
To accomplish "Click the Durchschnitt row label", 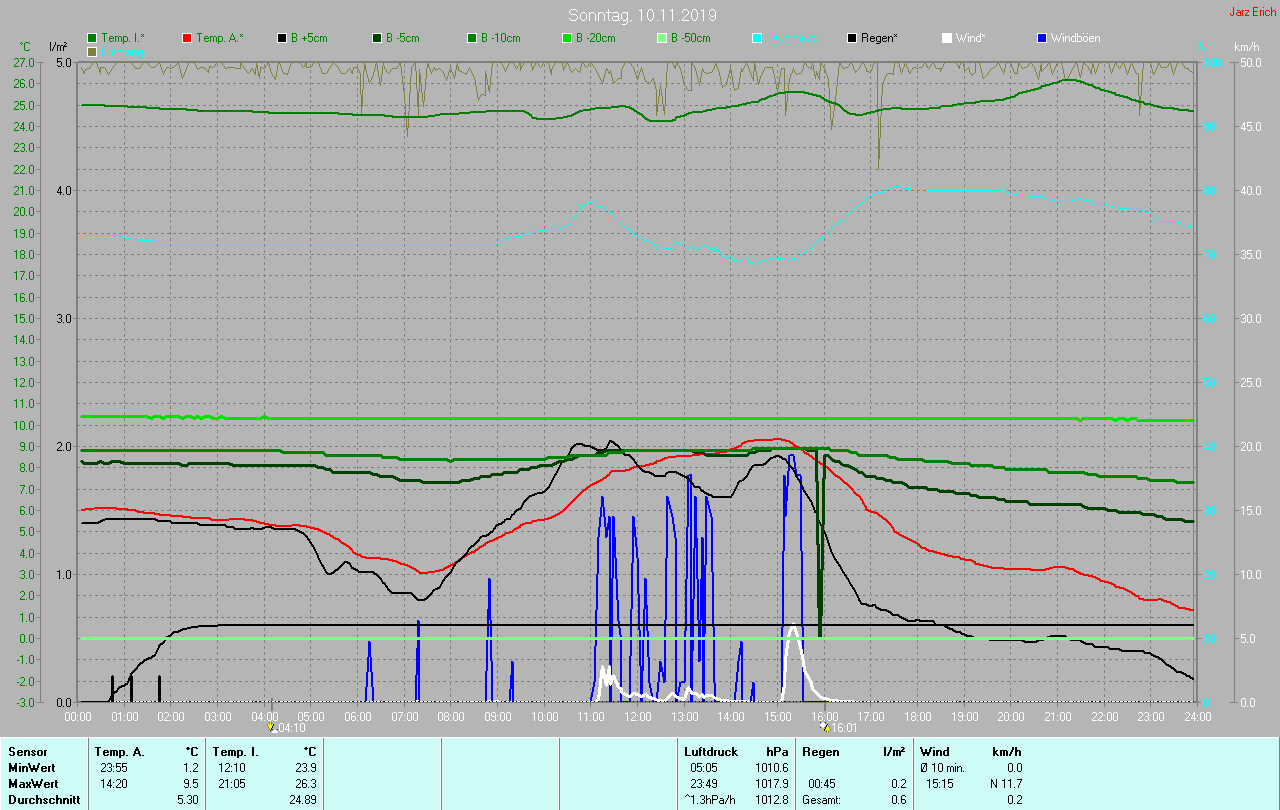I will [44, 800].
